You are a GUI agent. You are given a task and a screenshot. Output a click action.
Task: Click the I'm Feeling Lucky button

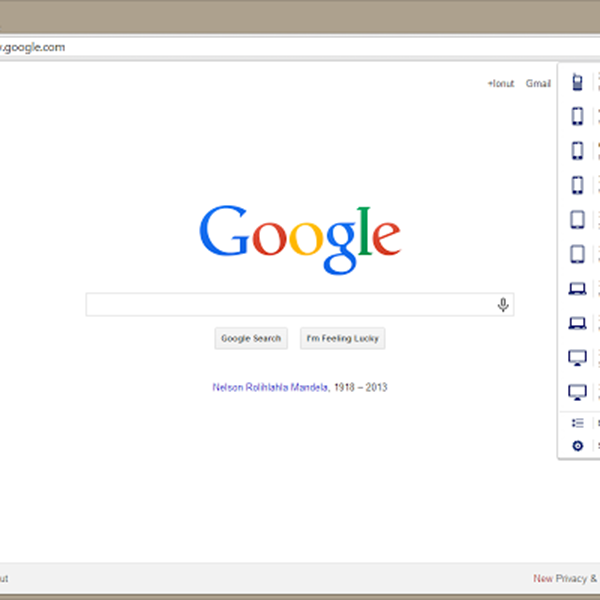(342, 338)
